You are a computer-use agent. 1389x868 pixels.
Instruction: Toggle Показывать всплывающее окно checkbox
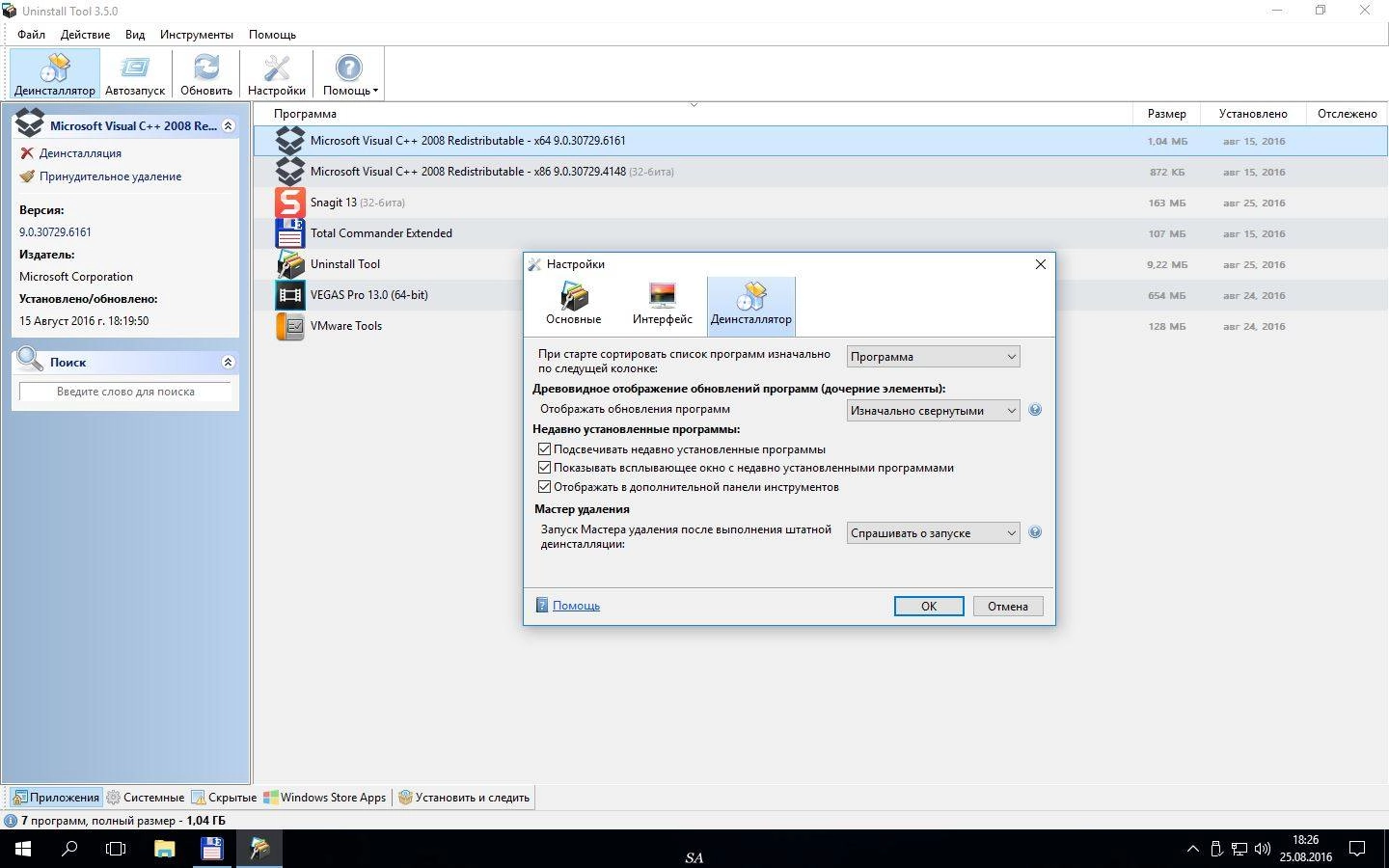pos(544,468)
